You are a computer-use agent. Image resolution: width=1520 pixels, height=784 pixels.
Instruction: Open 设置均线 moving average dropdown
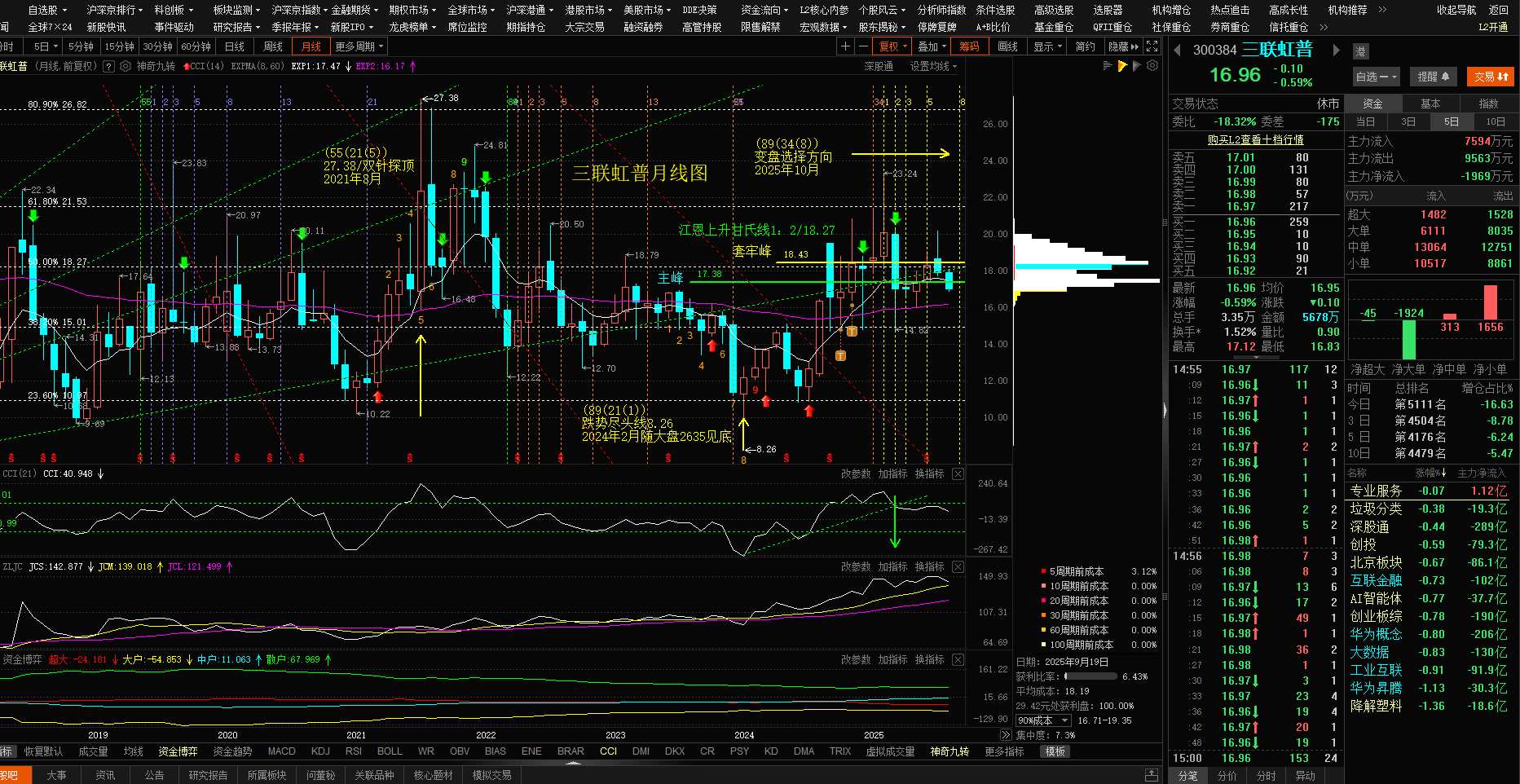[x=933, y=66]
